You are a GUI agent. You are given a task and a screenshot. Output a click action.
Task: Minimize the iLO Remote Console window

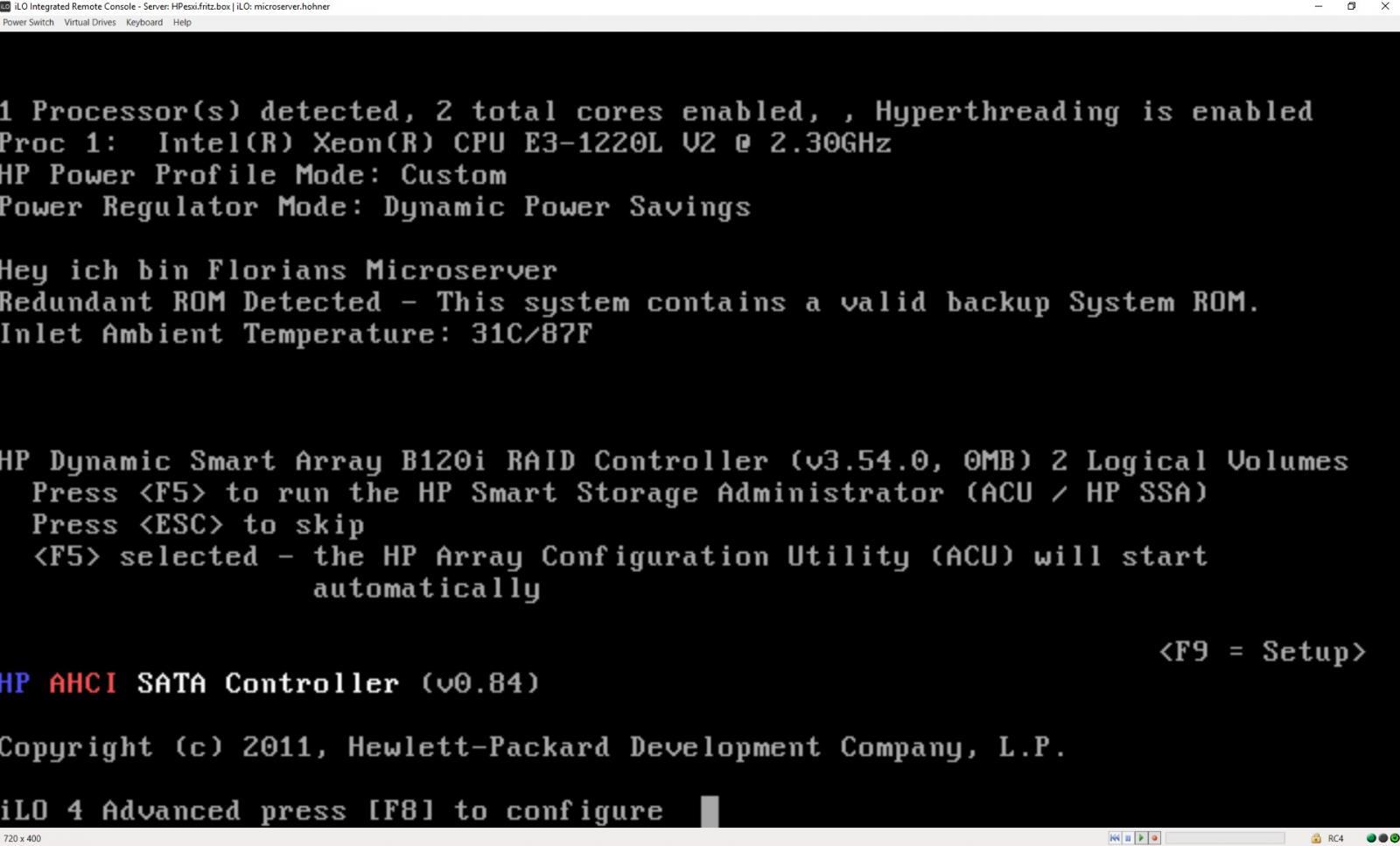(x=1319, y=6)
